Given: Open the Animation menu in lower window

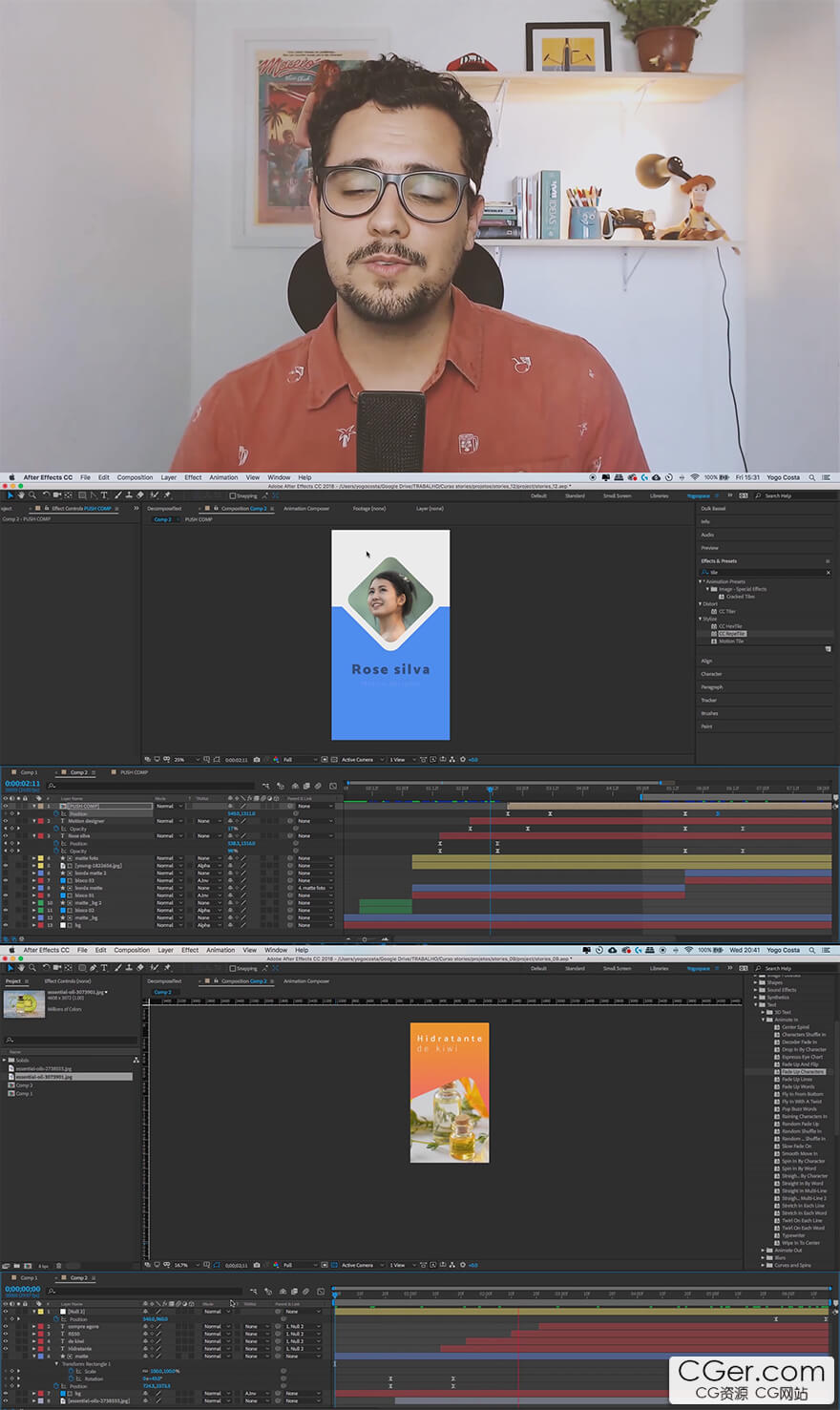Looking at the screenshot, I should click(220, 950).
